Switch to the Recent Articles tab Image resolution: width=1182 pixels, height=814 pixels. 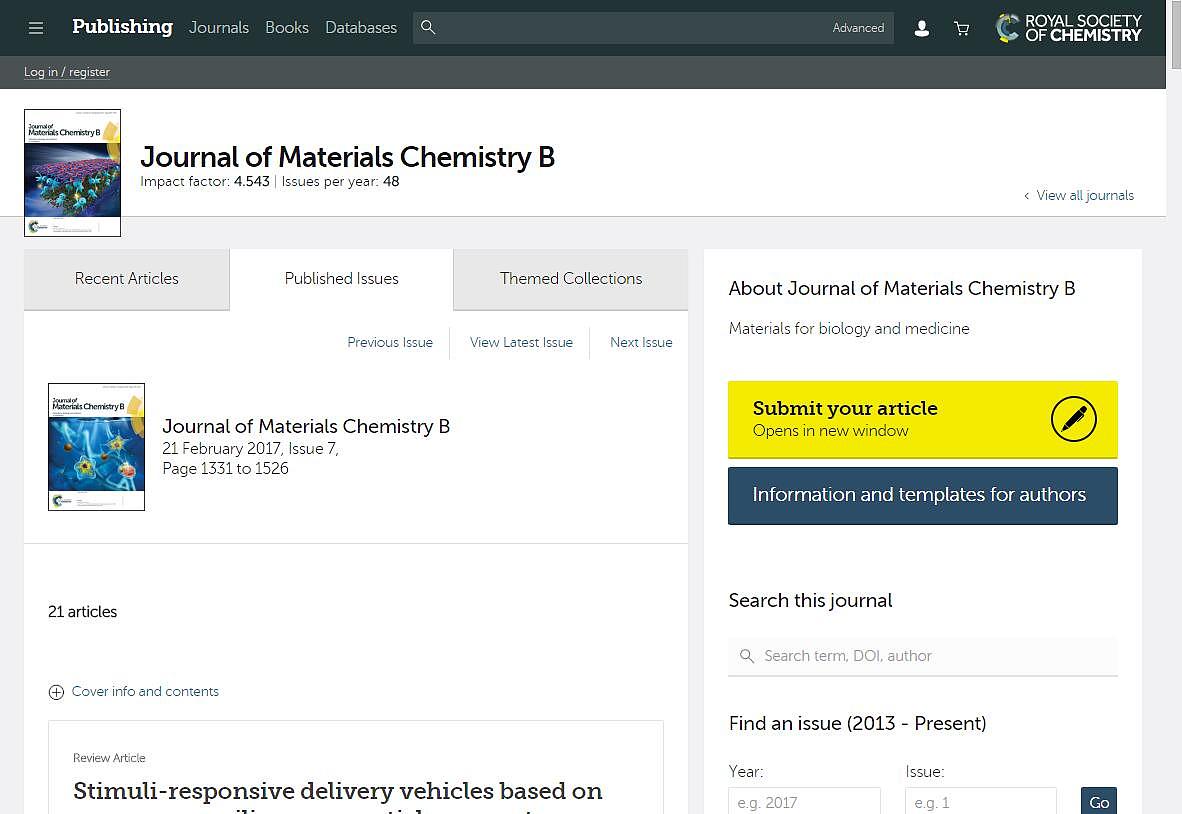(126, 279)
